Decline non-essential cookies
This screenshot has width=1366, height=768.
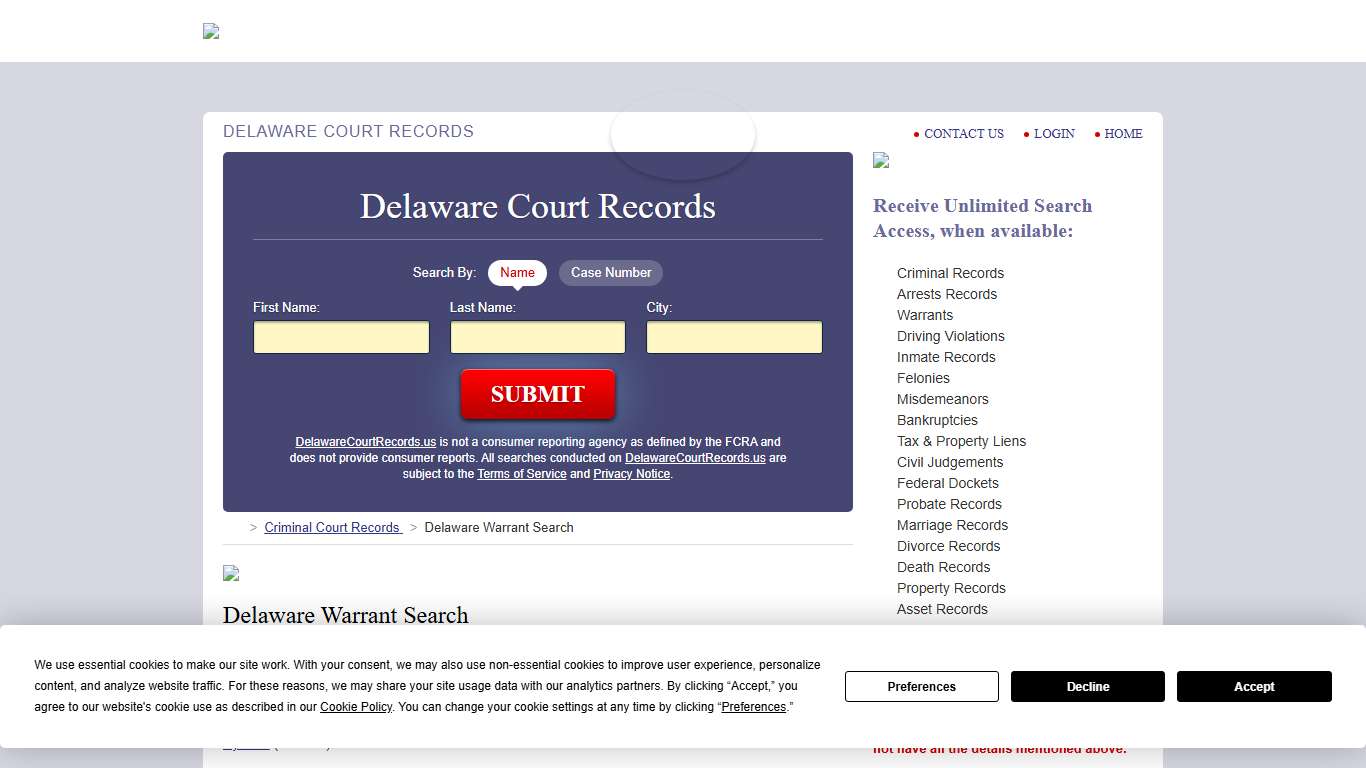click(1087, 686)
